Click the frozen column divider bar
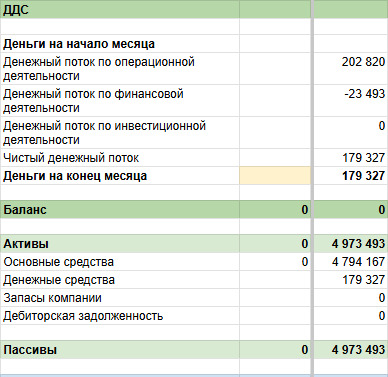388x377 pixels. click(312, 188)
